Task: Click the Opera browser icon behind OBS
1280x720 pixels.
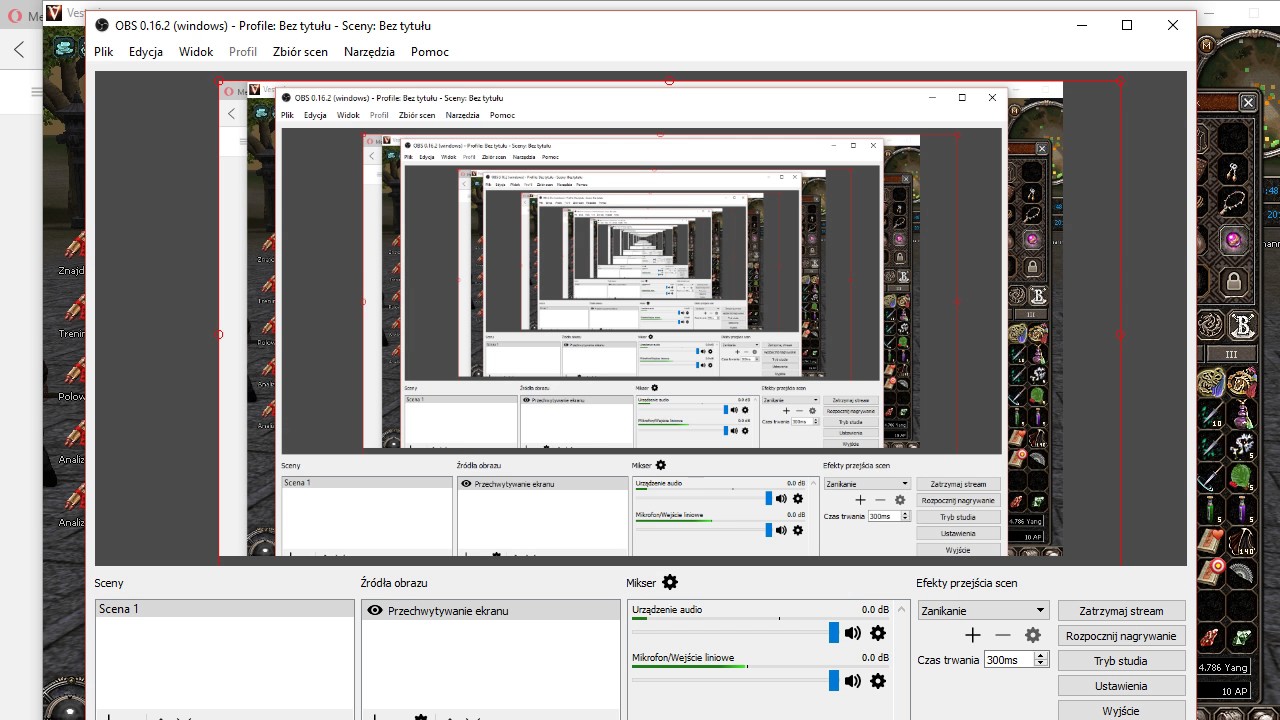Action: point(15,14)
